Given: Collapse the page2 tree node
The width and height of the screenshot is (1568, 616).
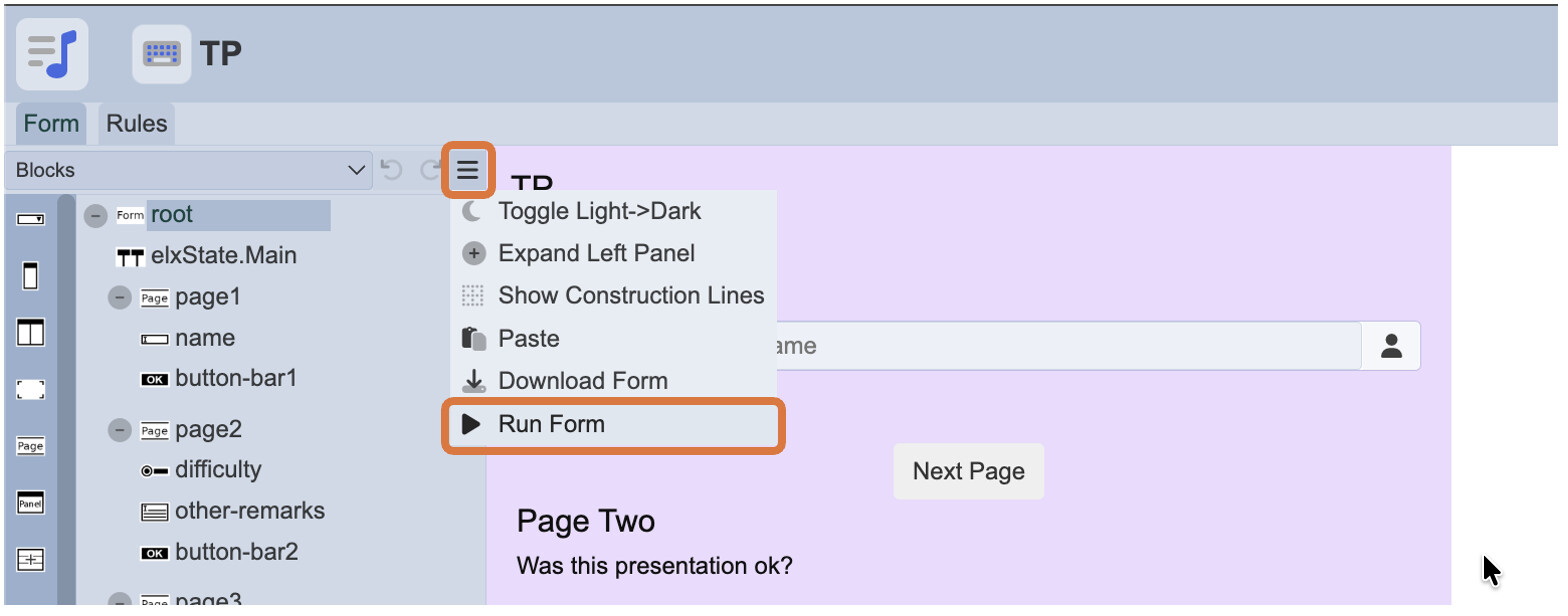Looking at the screenshot, I should (x=120, y=430).
